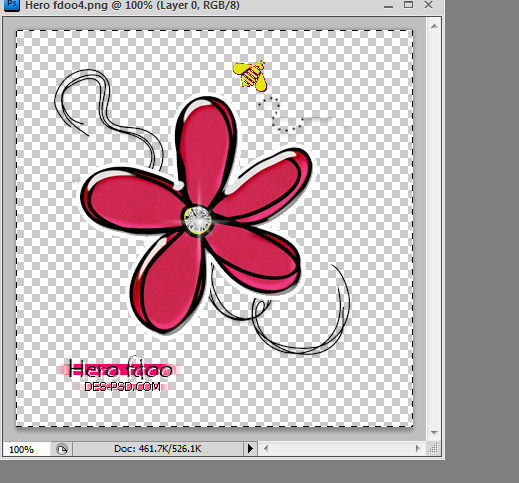Image resolution: width=519 pixels, height=483 pixels.
Task: Open the status bar flyout arrow next to Doc info
Action: [x=250, y=449]
